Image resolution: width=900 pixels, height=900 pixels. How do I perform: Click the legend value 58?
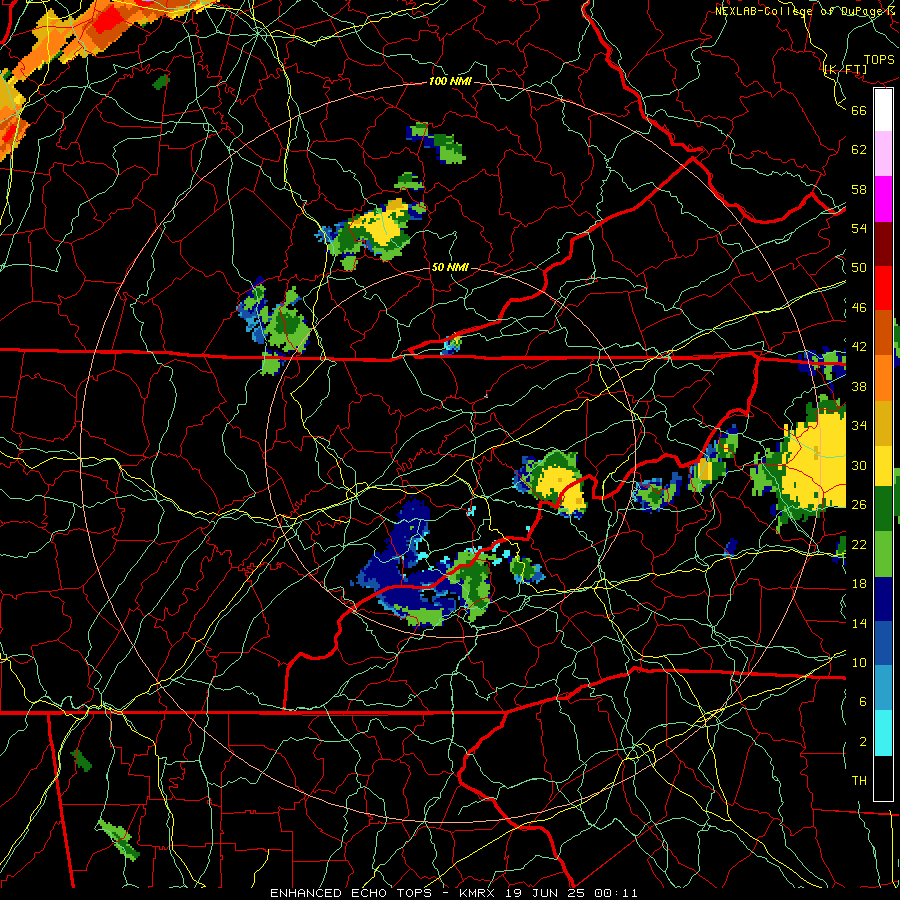[x=859, y=189]
